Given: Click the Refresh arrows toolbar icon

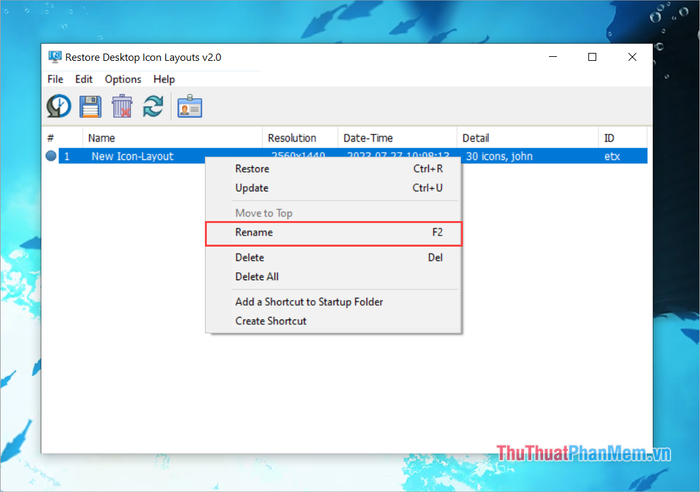Looking at the screenshot, I should click(153, 106).
